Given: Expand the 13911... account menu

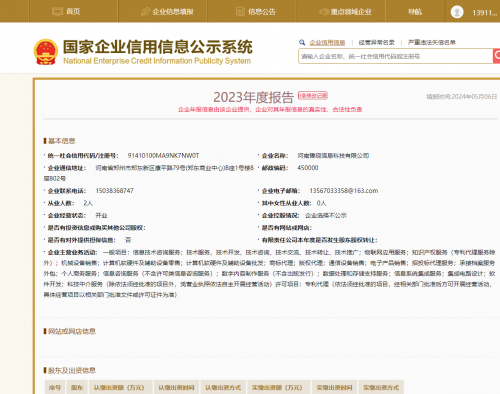Looking at the screenshot, I should (485, 13).
